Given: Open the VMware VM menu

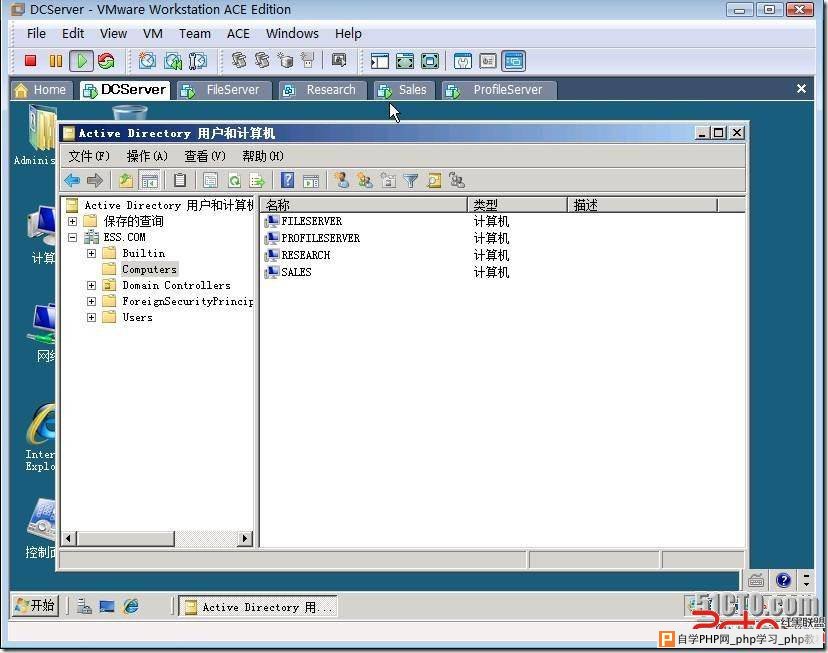Looking at the screenshot, I should click(153, 34).
